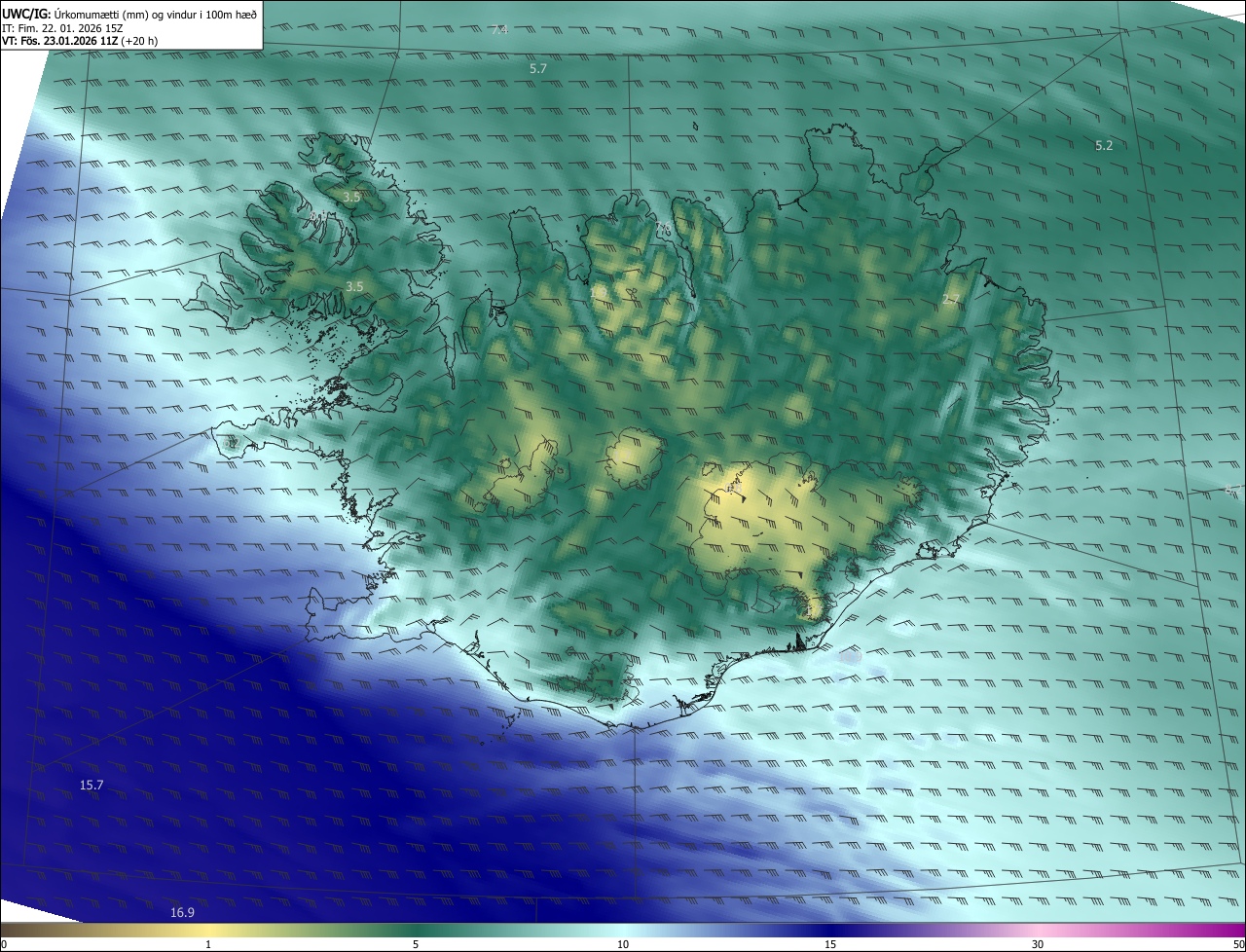Click the '50' tick on the color scale

pyautogui.click(x=1238, y=945)
